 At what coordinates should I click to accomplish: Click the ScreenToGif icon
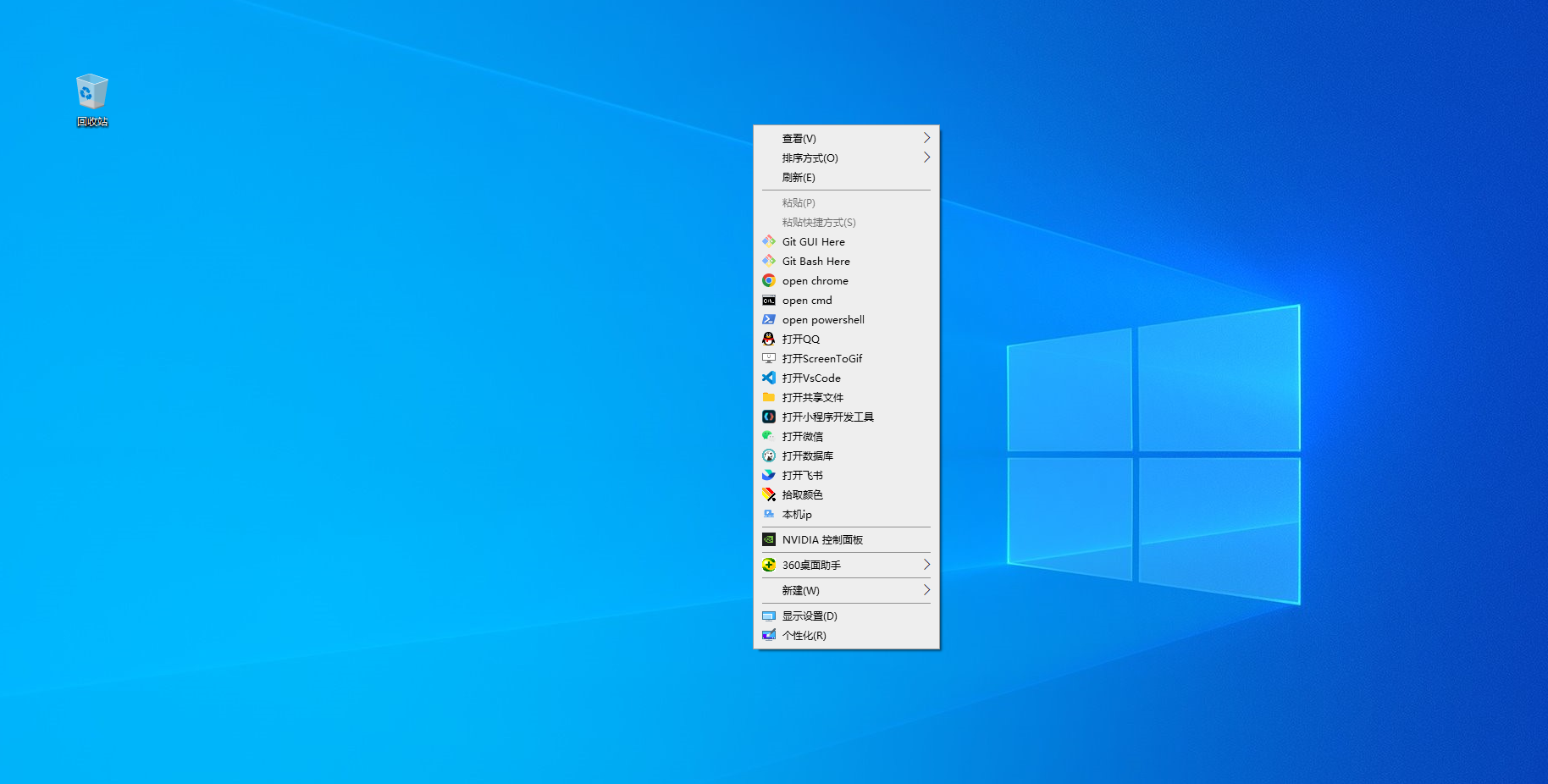pos(769,358)
